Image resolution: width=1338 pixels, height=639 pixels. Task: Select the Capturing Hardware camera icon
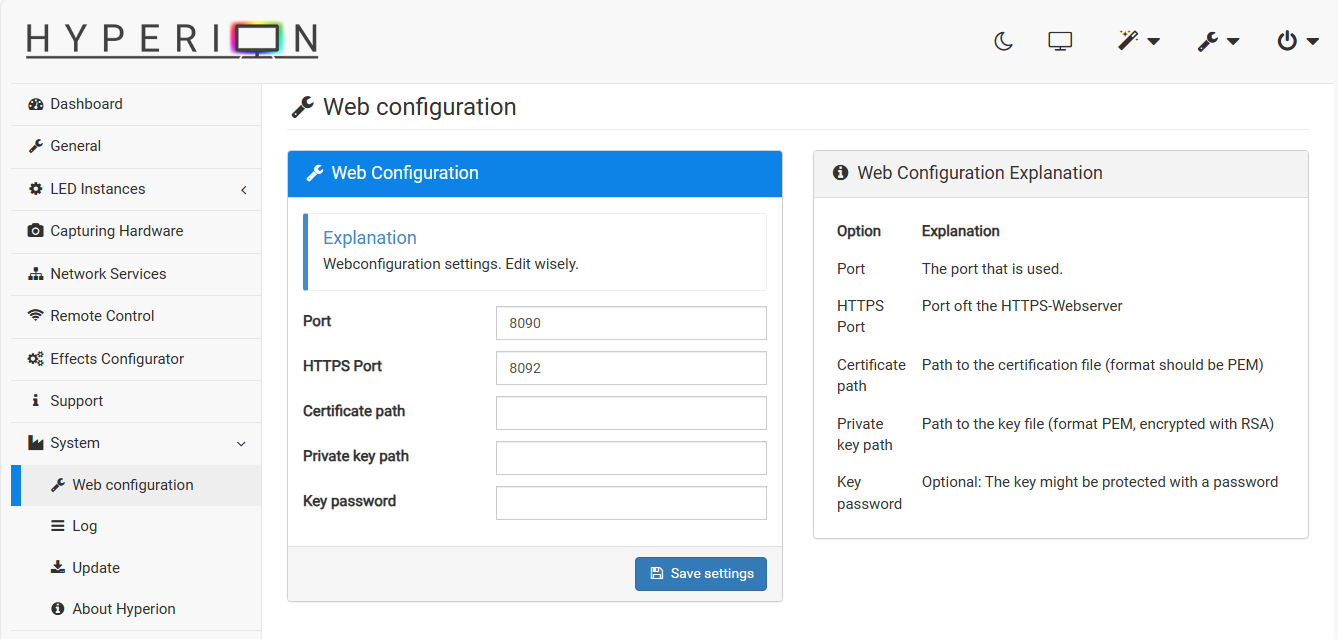[x=35, y=231]
